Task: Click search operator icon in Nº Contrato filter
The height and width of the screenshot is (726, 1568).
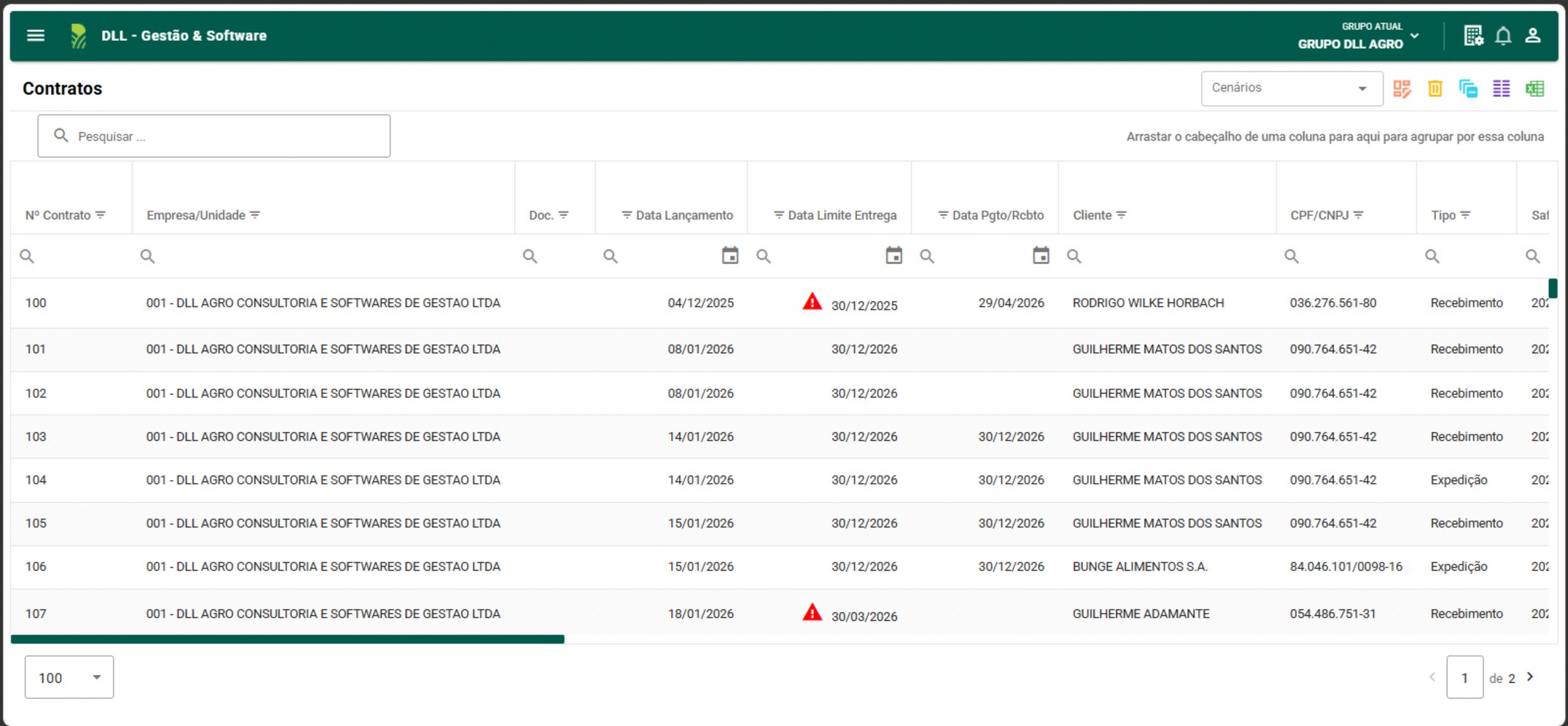Action: pos(27,256)
